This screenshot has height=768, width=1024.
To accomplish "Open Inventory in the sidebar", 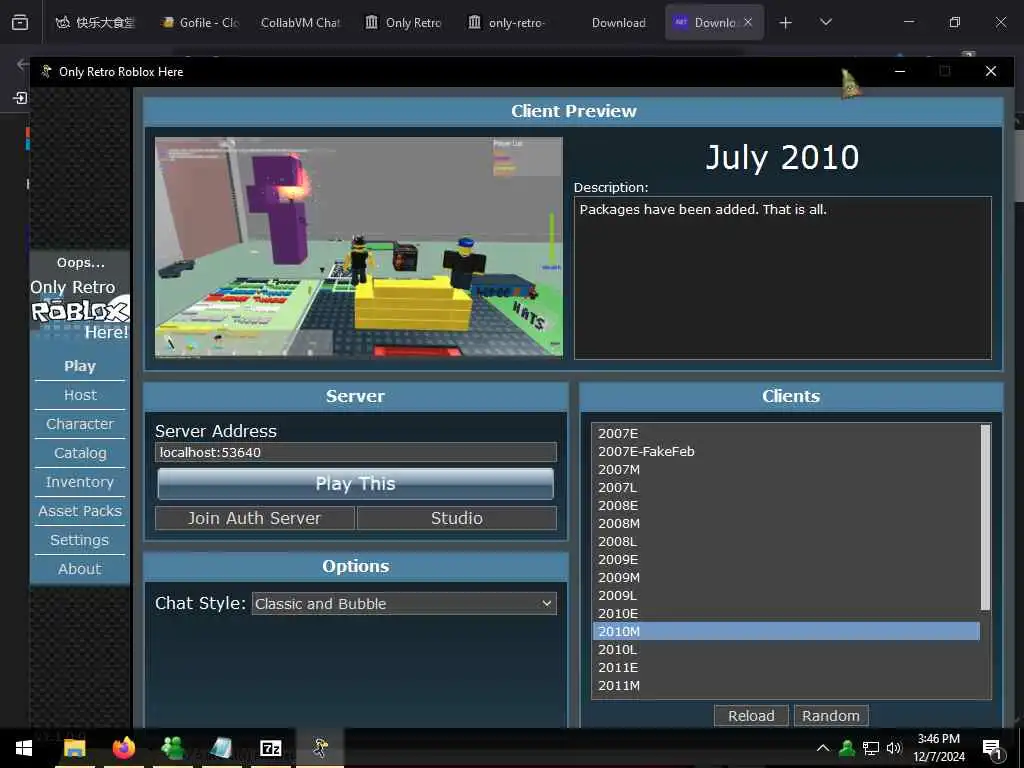I will click(x=80, y=482).
